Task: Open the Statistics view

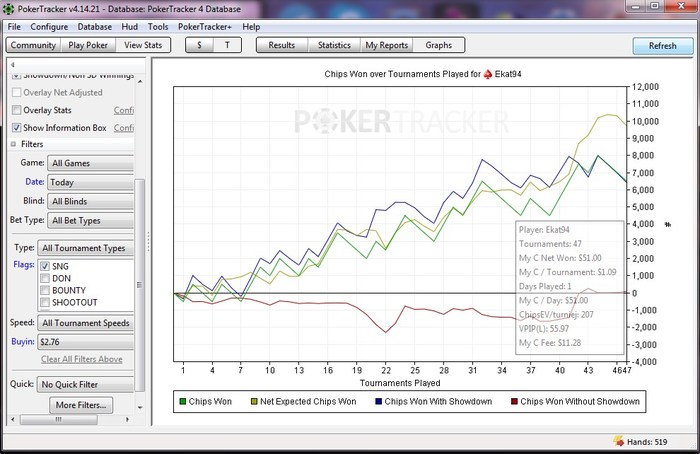Action: pyautogui.click(x=334, y=45)
